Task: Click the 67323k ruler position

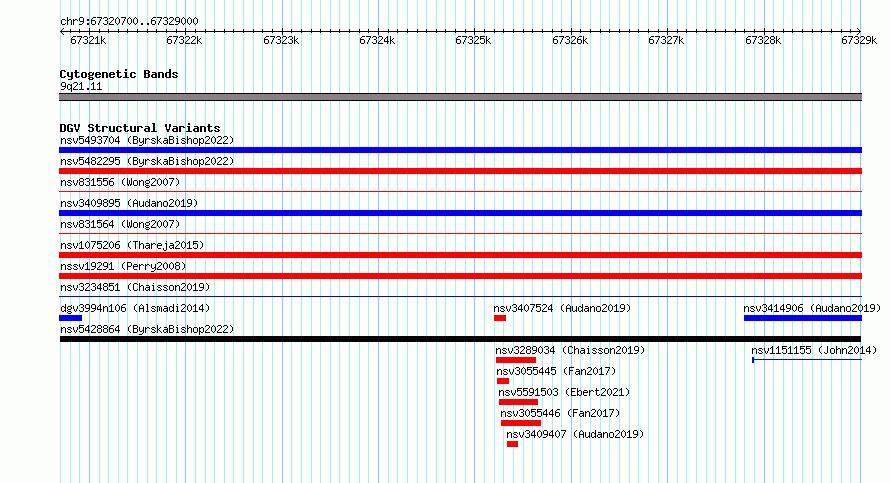Action: (281, 40)
